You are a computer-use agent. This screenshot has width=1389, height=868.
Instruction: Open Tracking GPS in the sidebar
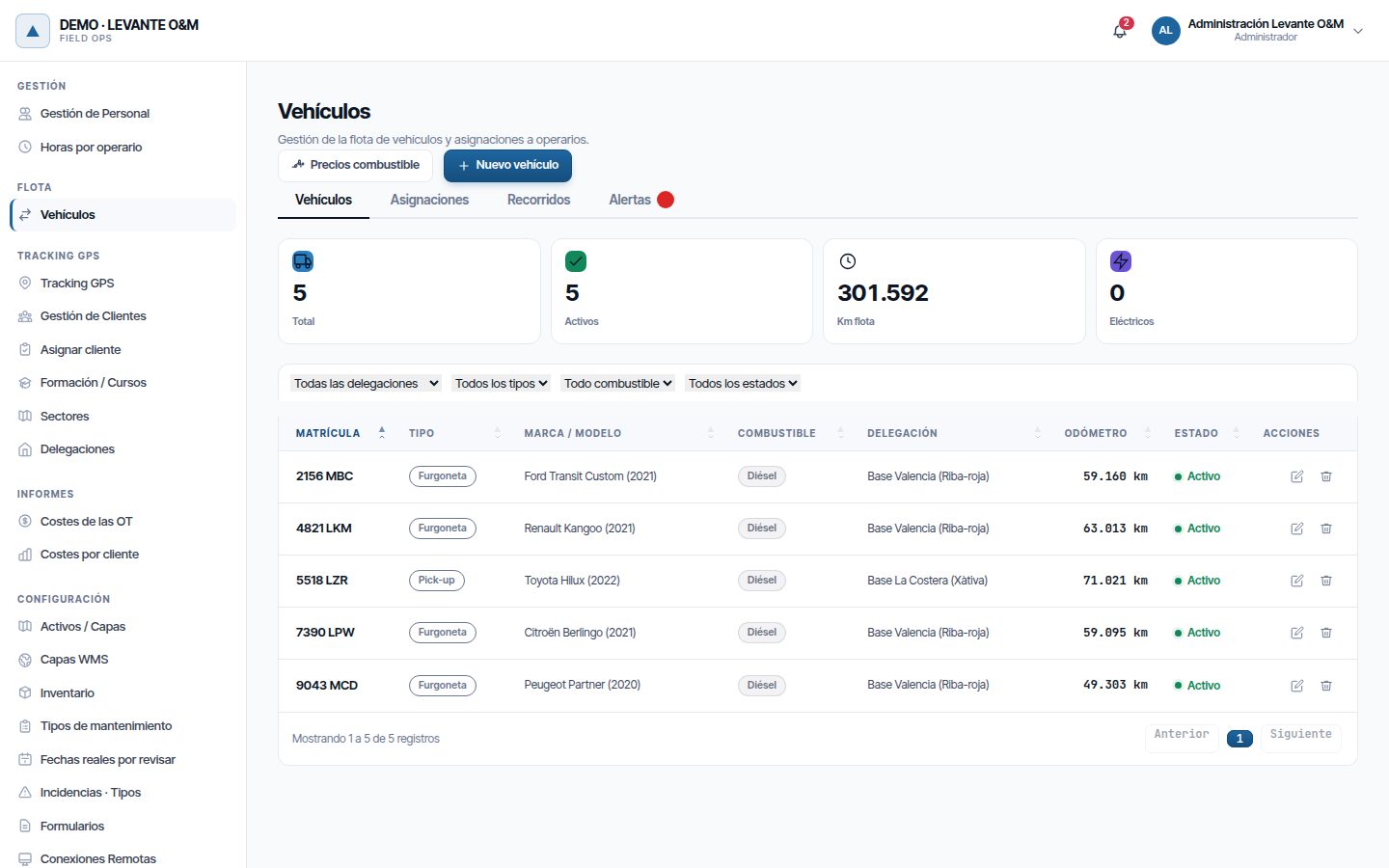point(77,284)
